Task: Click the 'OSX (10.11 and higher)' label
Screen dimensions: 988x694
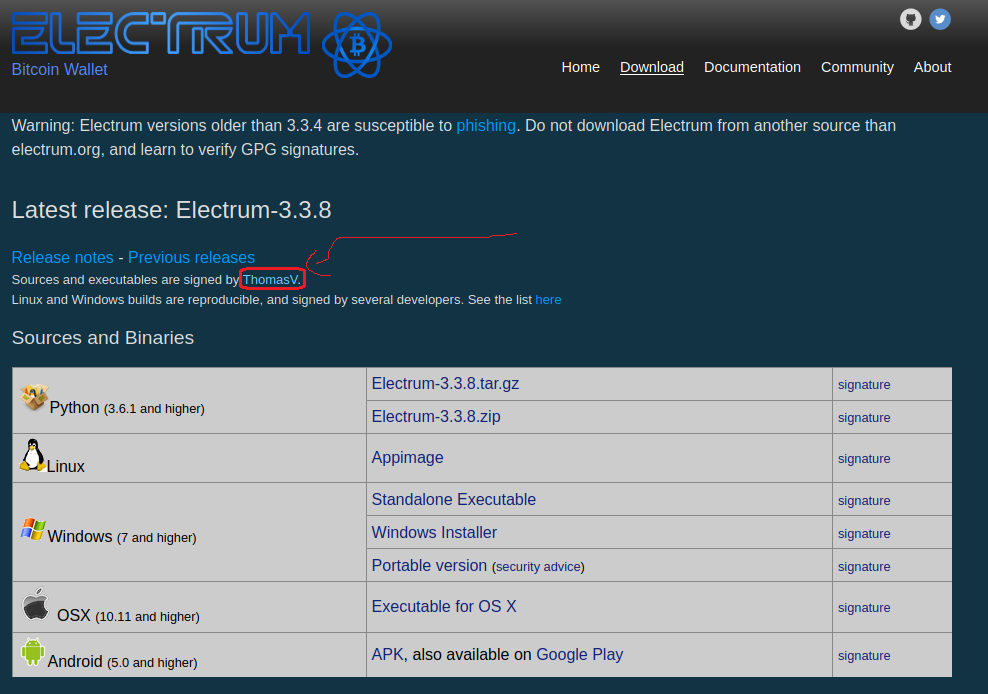Action: click(129, 615)
